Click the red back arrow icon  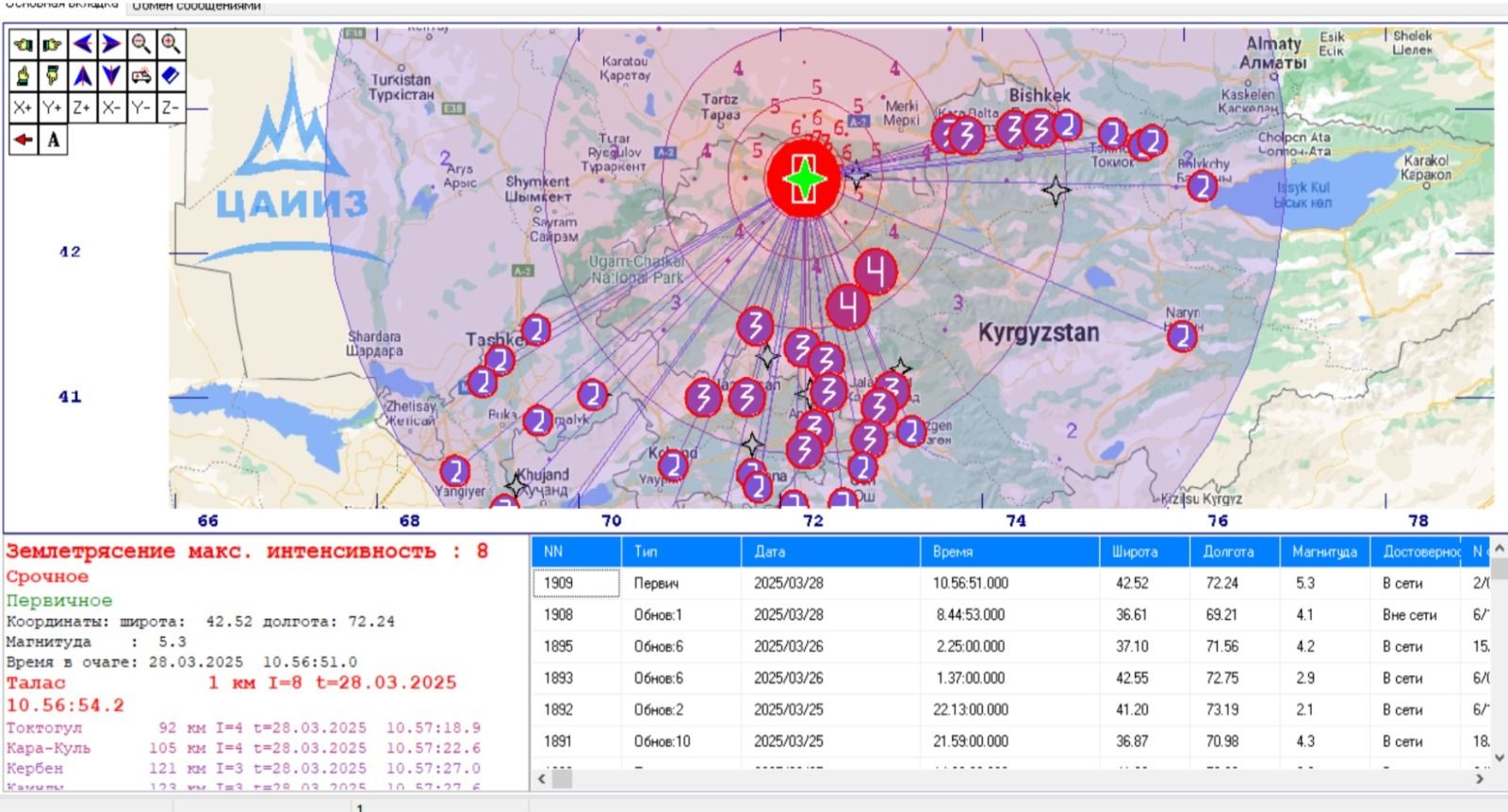[23, 140]
